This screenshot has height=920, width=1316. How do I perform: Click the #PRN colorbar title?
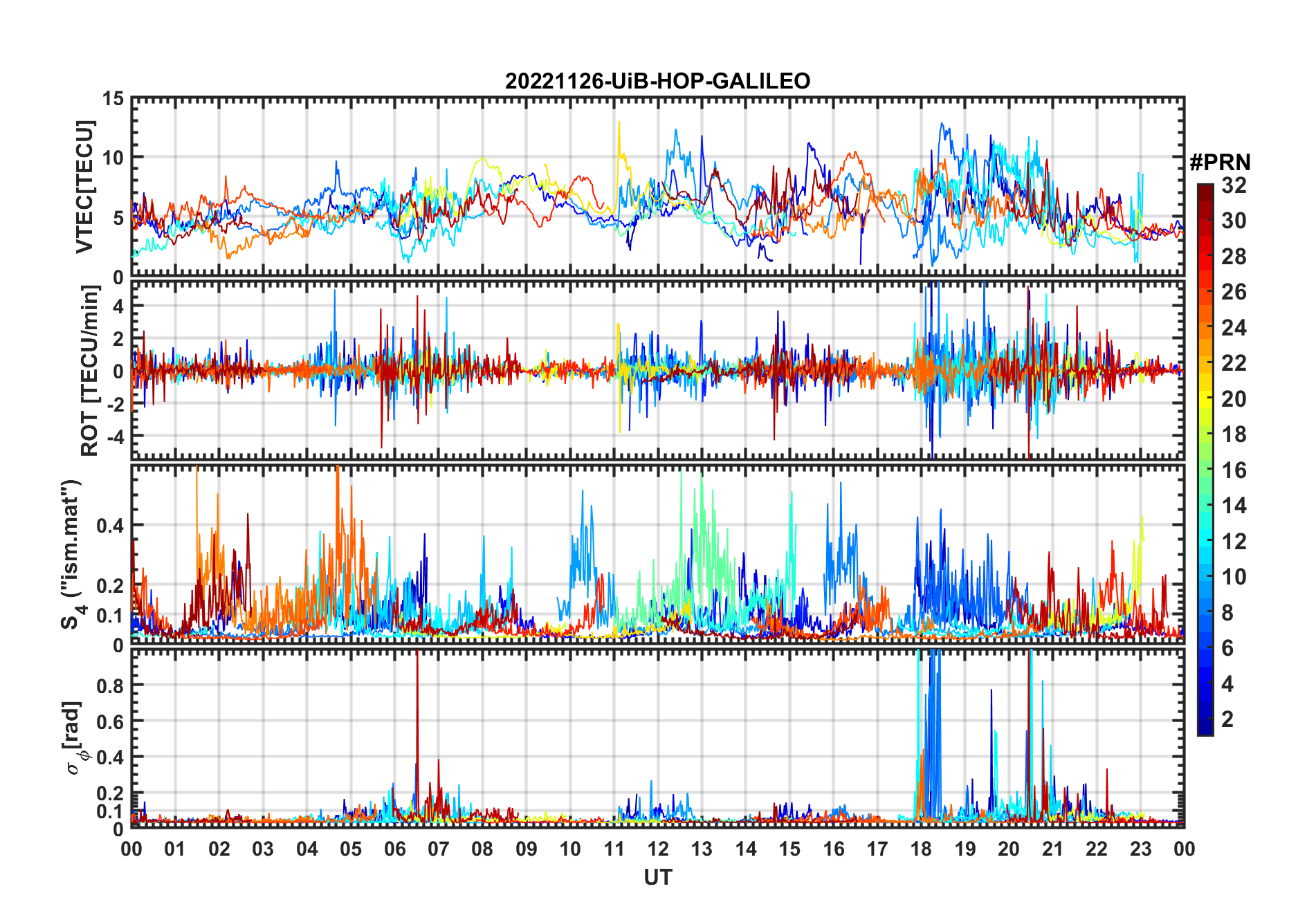click(1220, 163)
